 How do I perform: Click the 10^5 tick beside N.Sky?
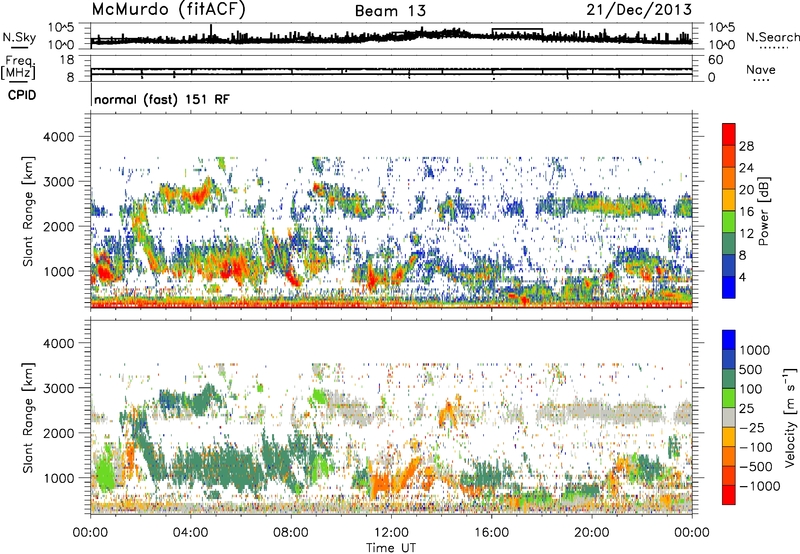pyautogui.click(x=61, y=27)
